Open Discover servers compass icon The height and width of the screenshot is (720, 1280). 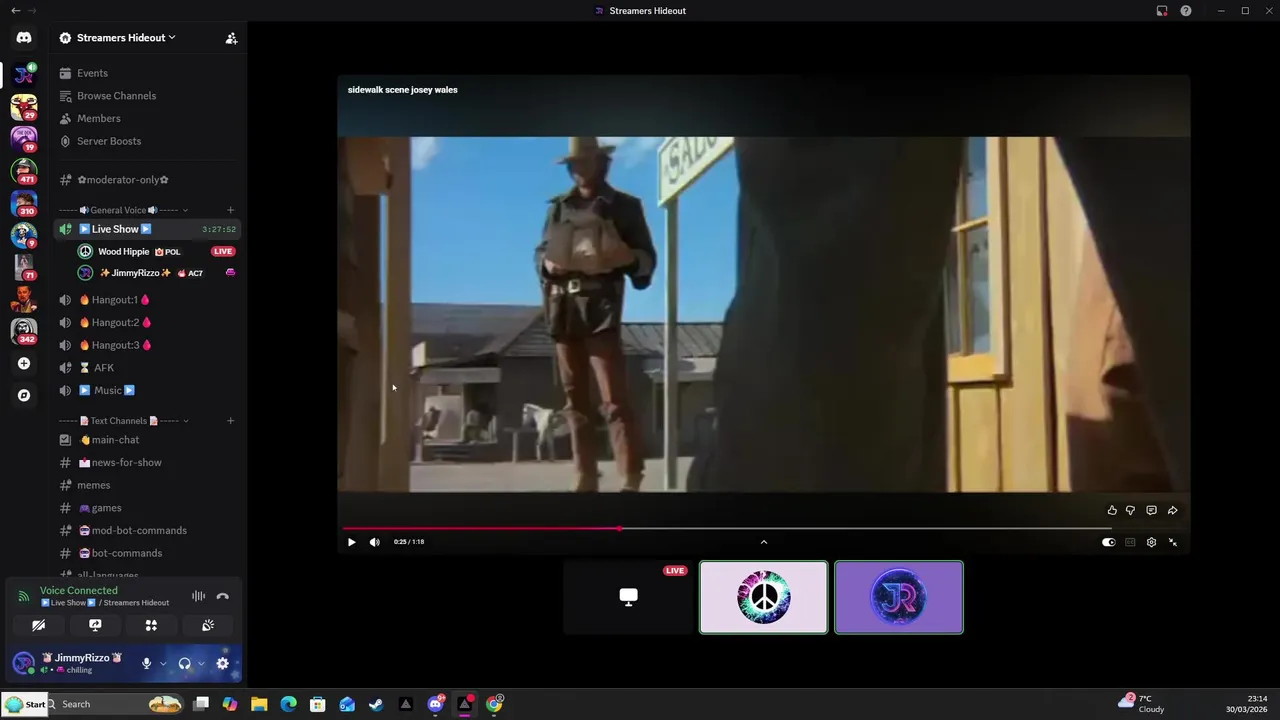point(24,395)
